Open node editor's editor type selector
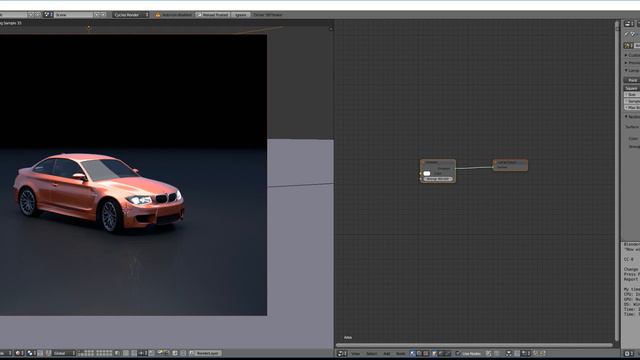Screen dimensions: 640x360 click(342, 353)
